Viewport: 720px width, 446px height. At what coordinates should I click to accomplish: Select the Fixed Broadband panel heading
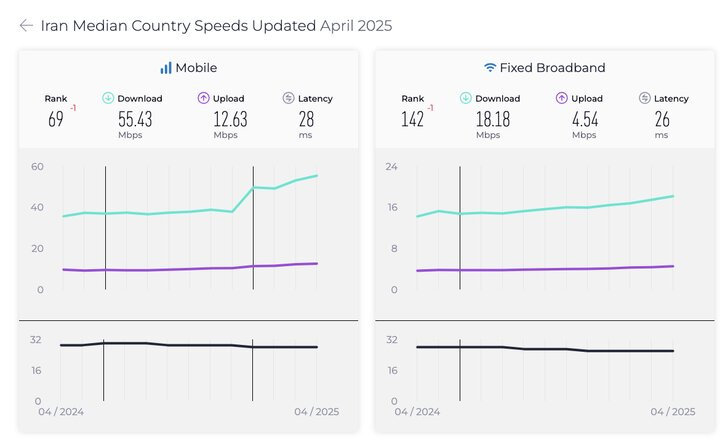pyautogui.click(x=545, y=68)
